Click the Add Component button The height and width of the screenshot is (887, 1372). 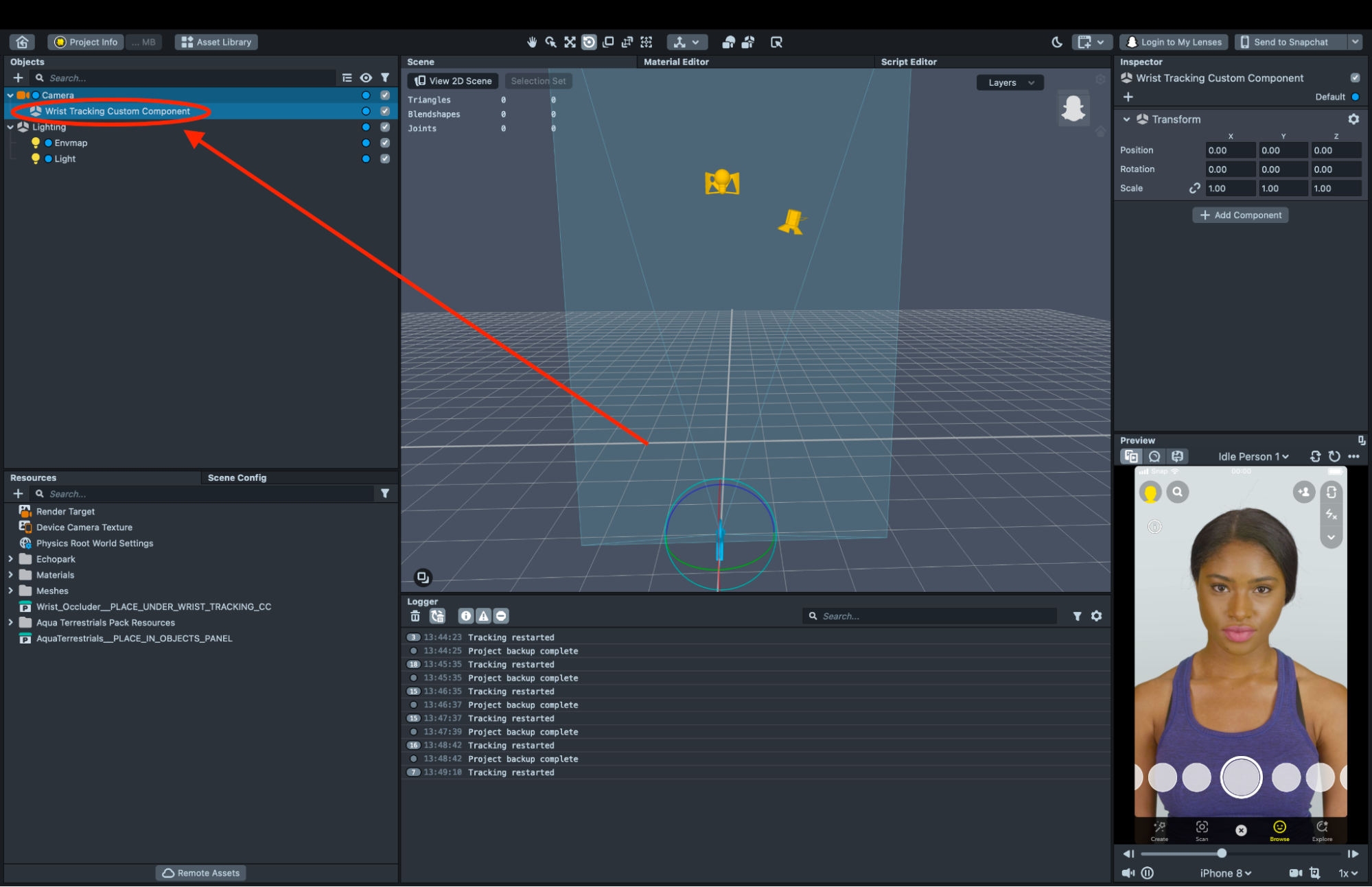(1240, 215)
